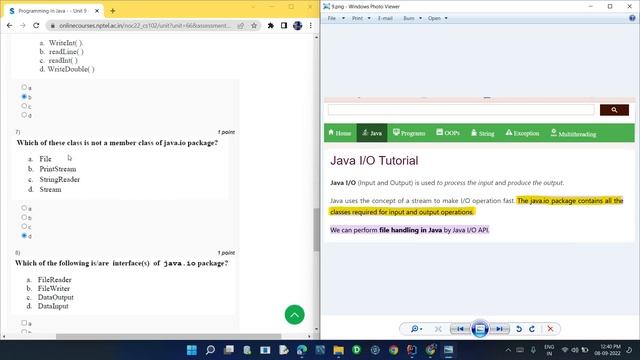The height and width of the screenshot is (360, 640).
Task: Close the Programming in Java tab
Action: (97, 11)
